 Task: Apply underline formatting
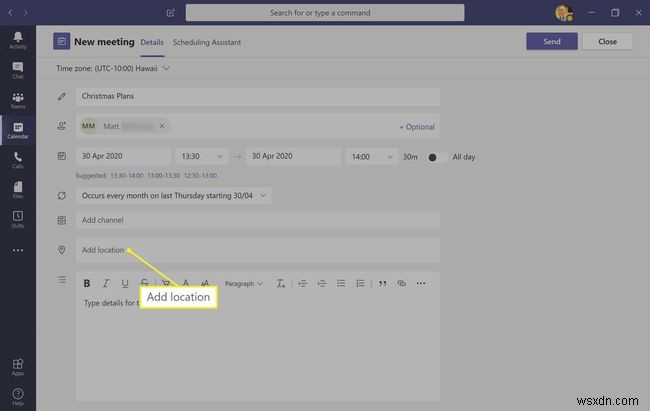[x=125, y=283]
